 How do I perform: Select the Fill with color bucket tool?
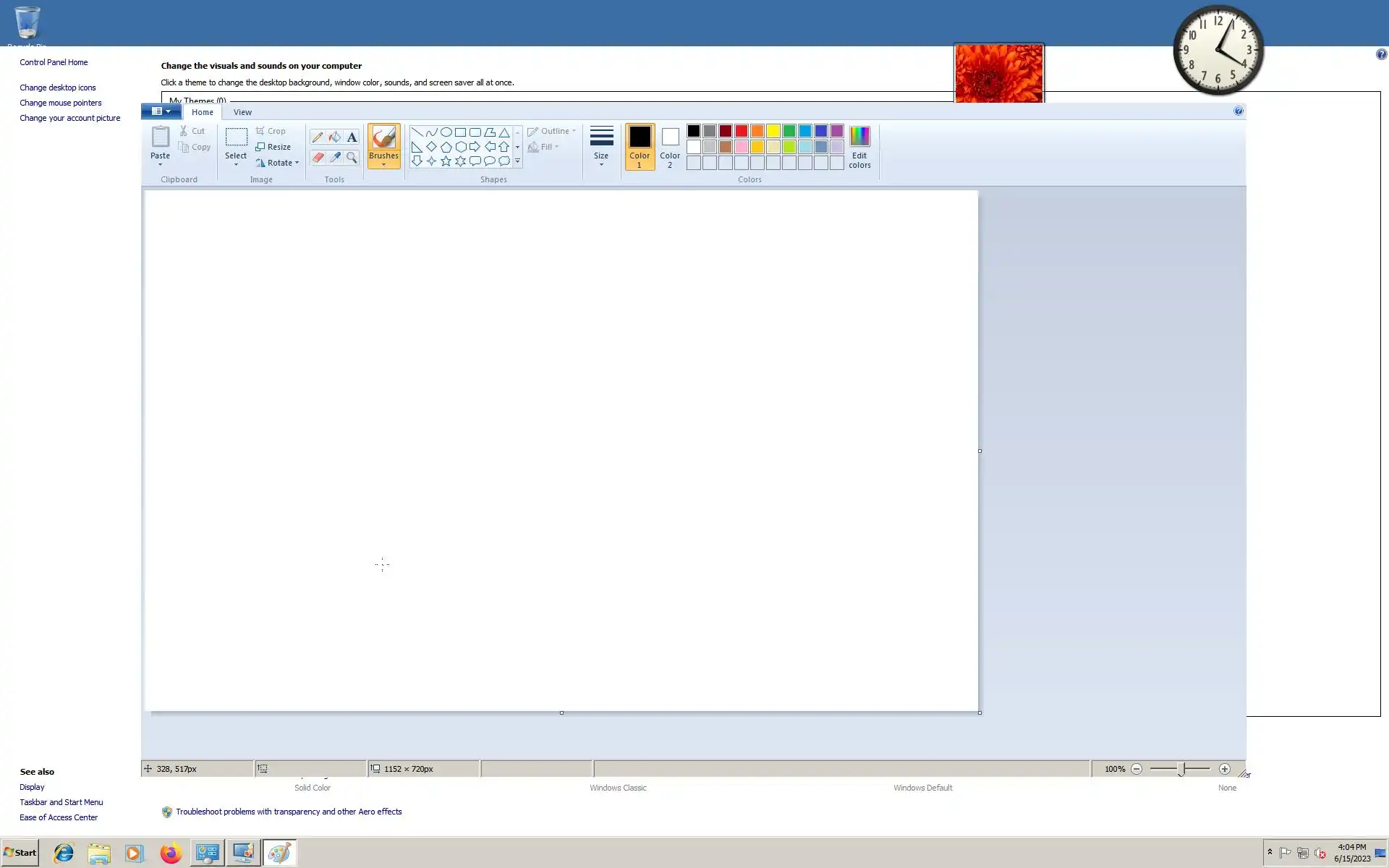(334, 137)
